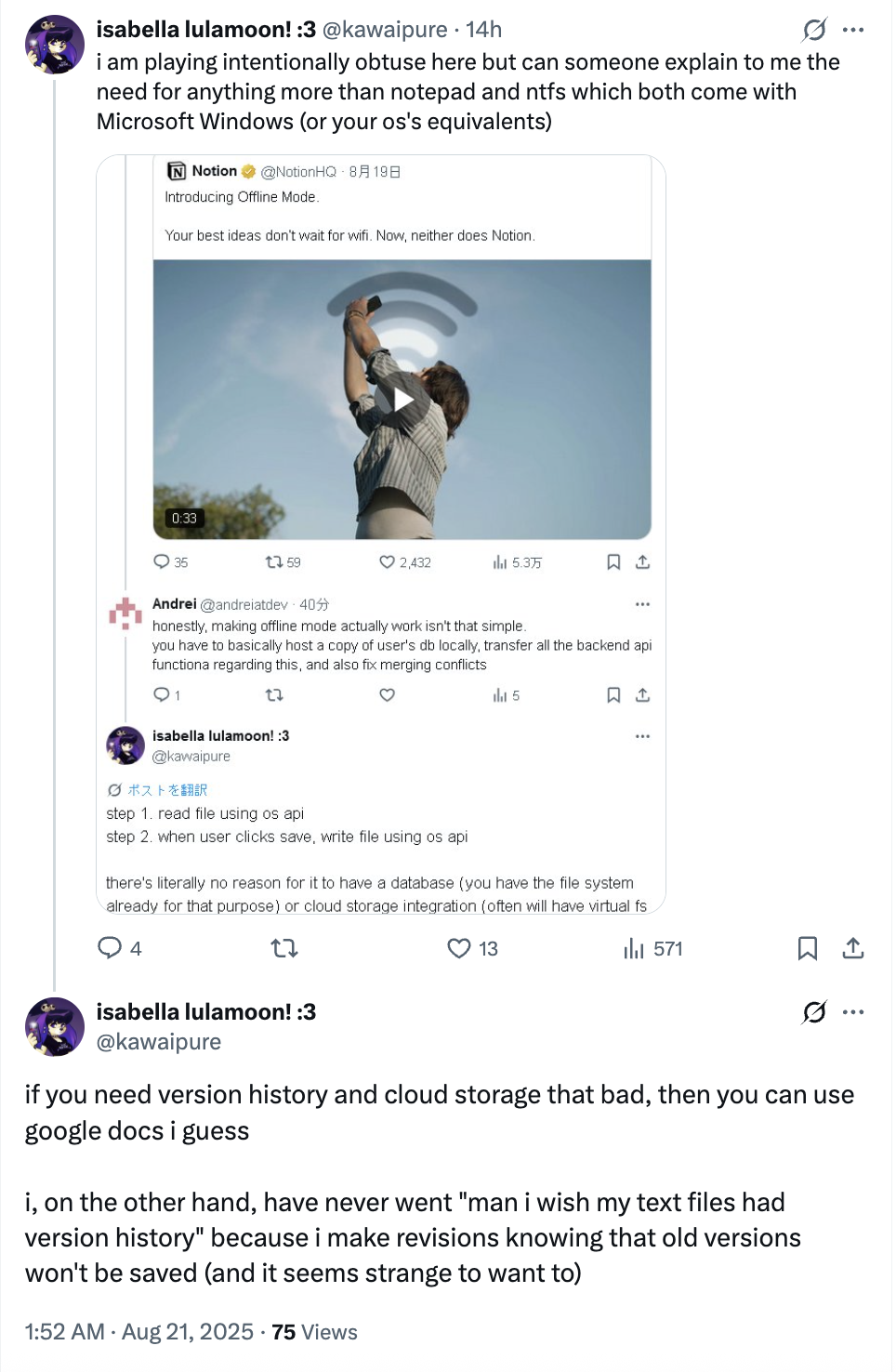This screenshot has height=1372, width=896.
Task: Open the 14h timestamp link
Action: point(484,30)
